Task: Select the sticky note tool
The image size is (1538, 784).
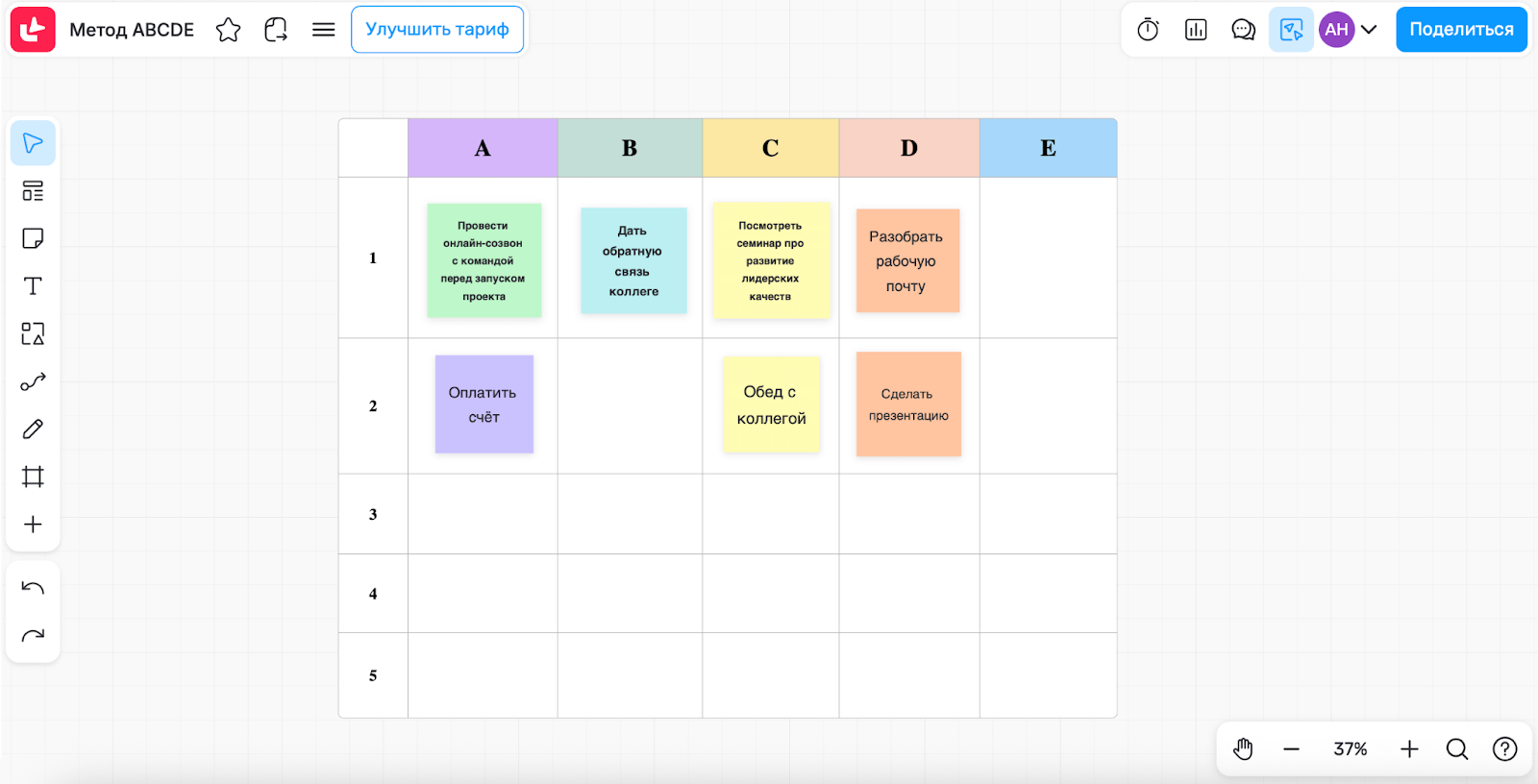Action: click(x=33, y=238)
